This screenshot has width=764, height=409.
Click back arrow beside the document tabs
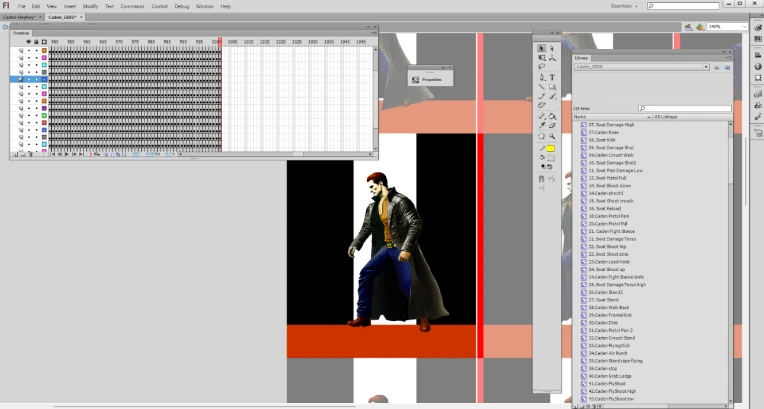click(x=5, y=27)
